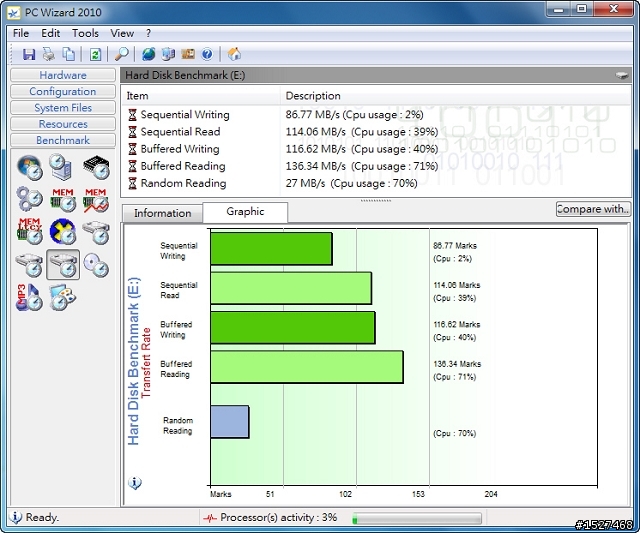Click the info icon beside the chart
The height and width of the screenshot is (533, 640).
tap(135, 483)
